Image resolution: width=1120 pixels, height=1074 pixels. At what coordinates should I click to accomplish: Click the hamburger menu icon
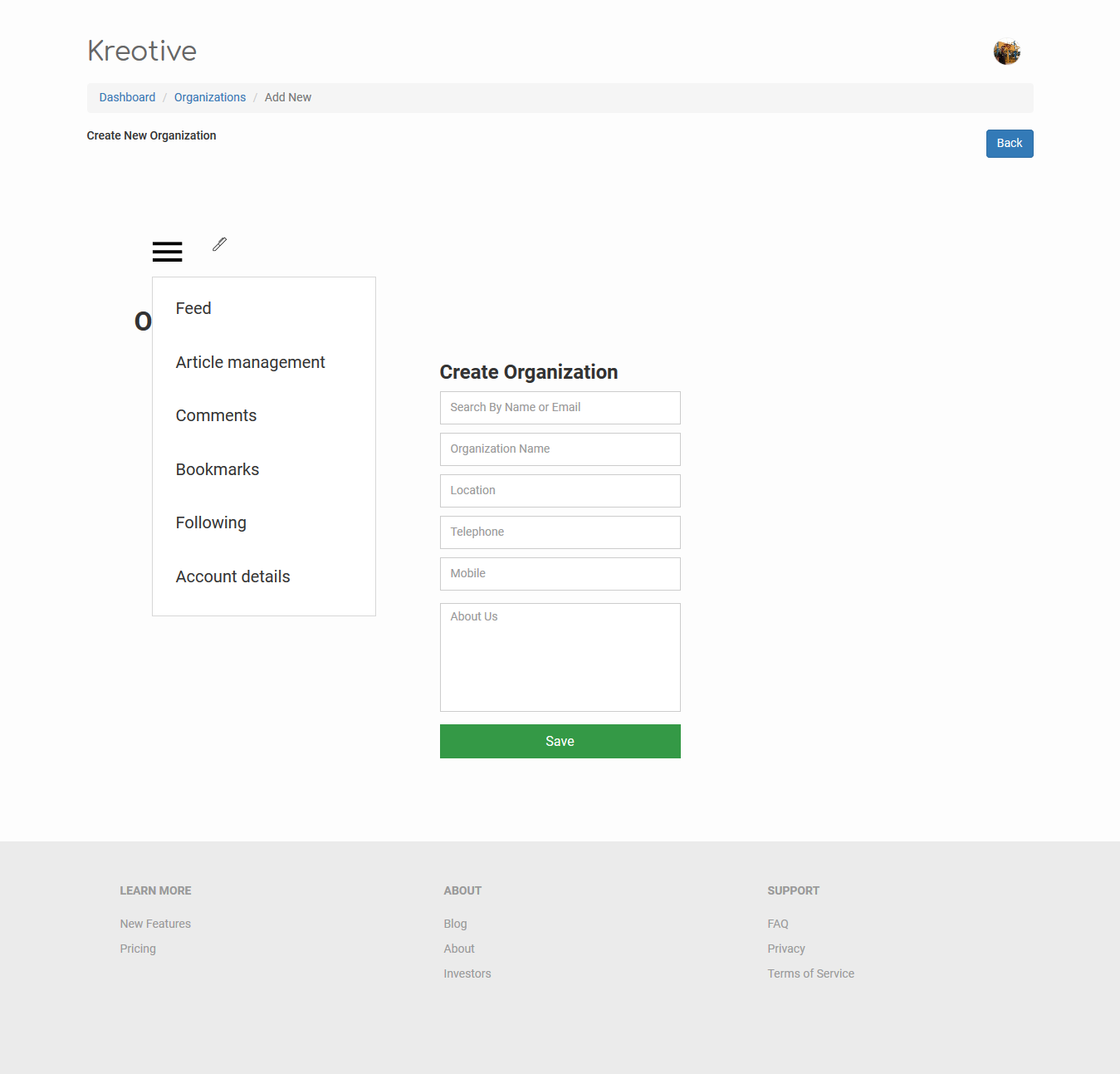167,252
